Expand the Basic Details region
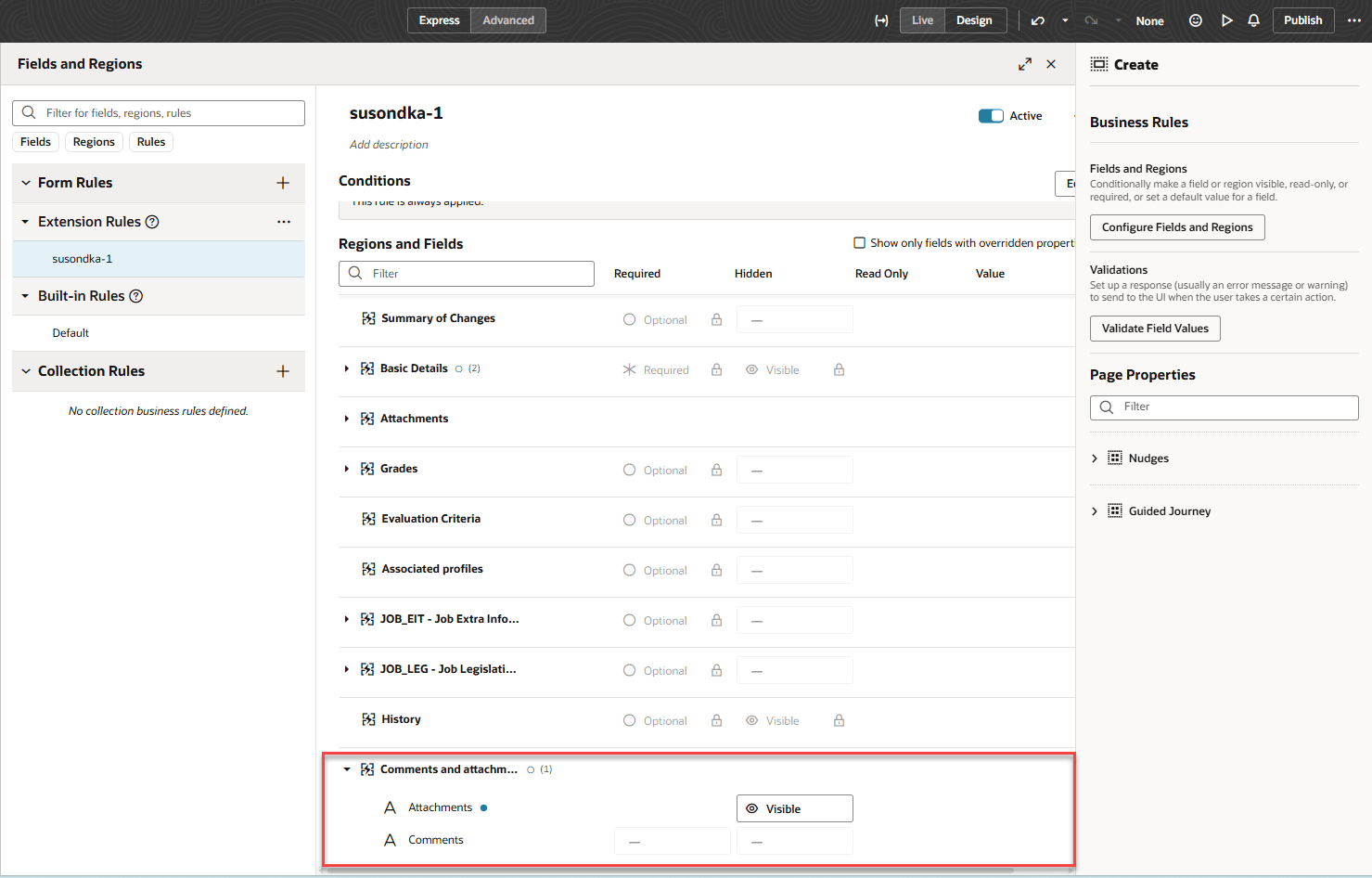Viewport: 1372px width, 878px height. [347, 368]
